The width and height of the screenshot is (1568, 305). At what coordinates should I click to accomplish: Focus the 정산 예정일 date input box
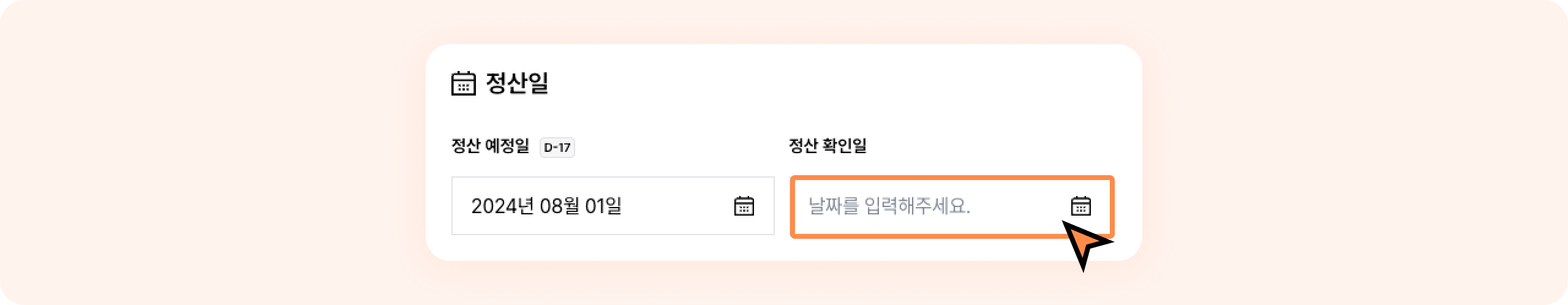click(x=612, y=206)
